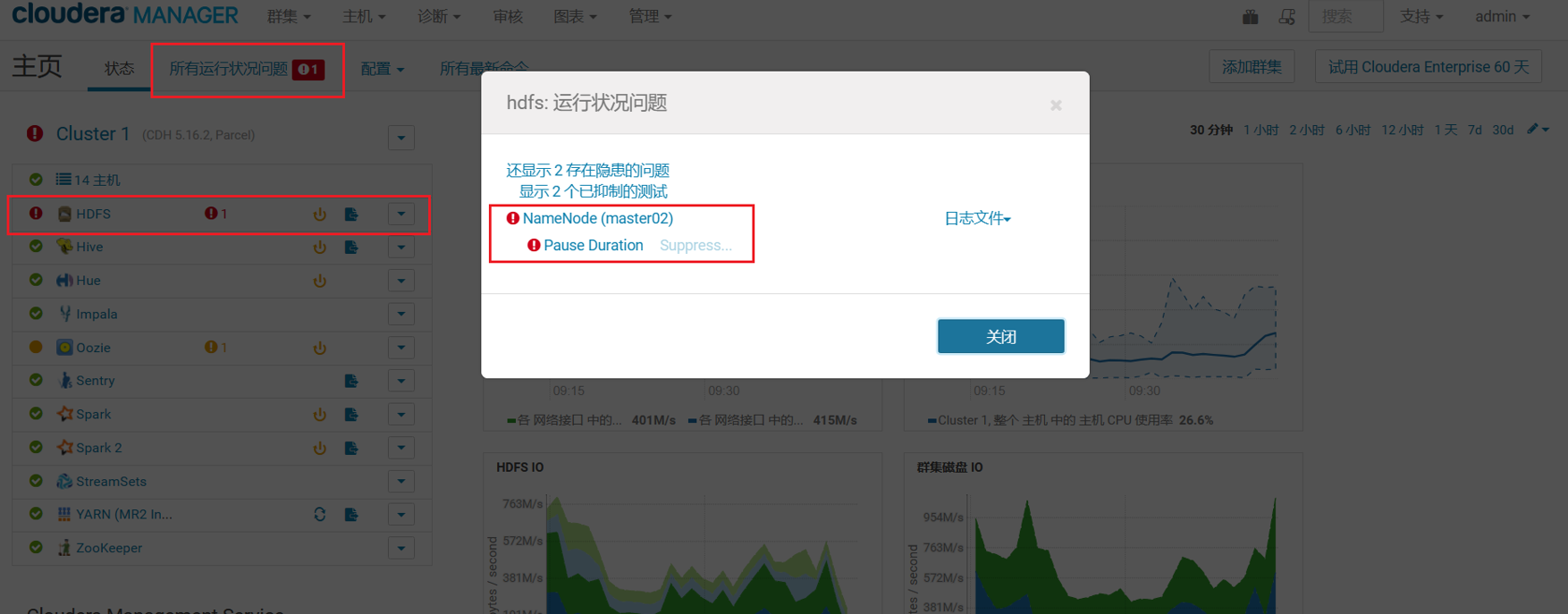Screen dimensions: 1568x614
Task: Click the HDFS stale configuration power icon
Action: [x=319, y=214]
